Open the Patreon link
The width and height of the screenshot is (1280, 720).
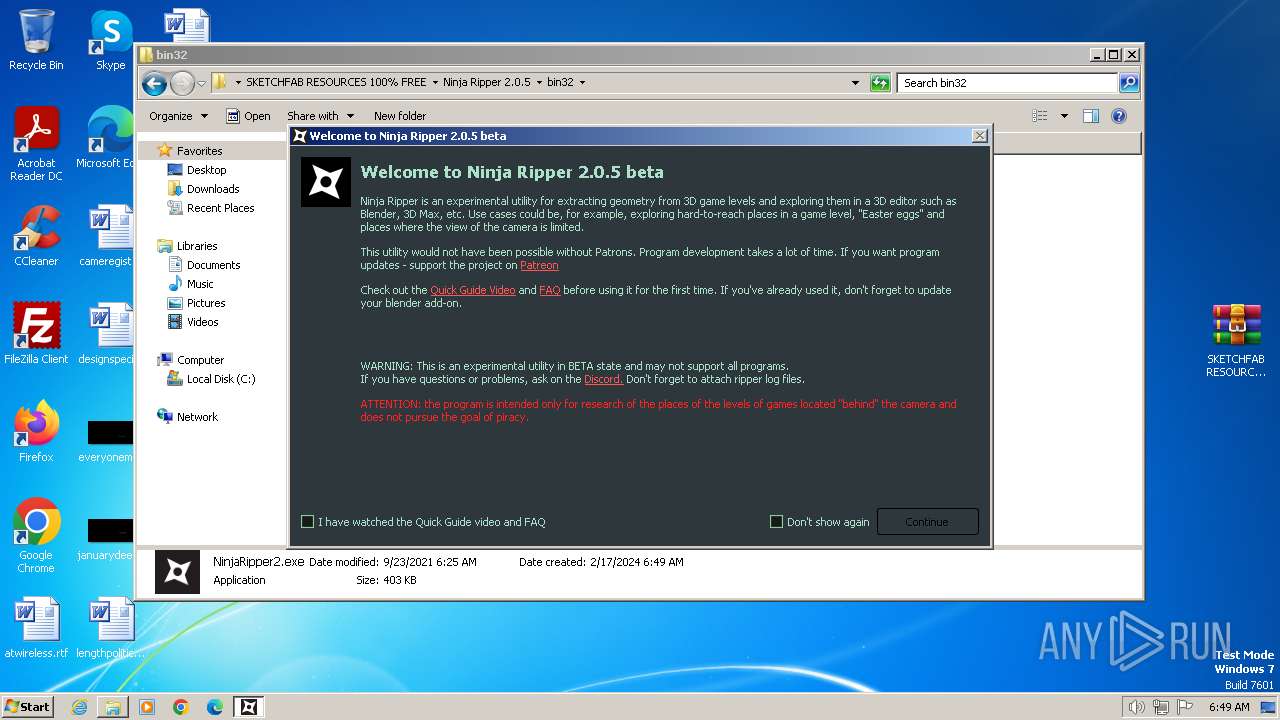click(539, 266)
